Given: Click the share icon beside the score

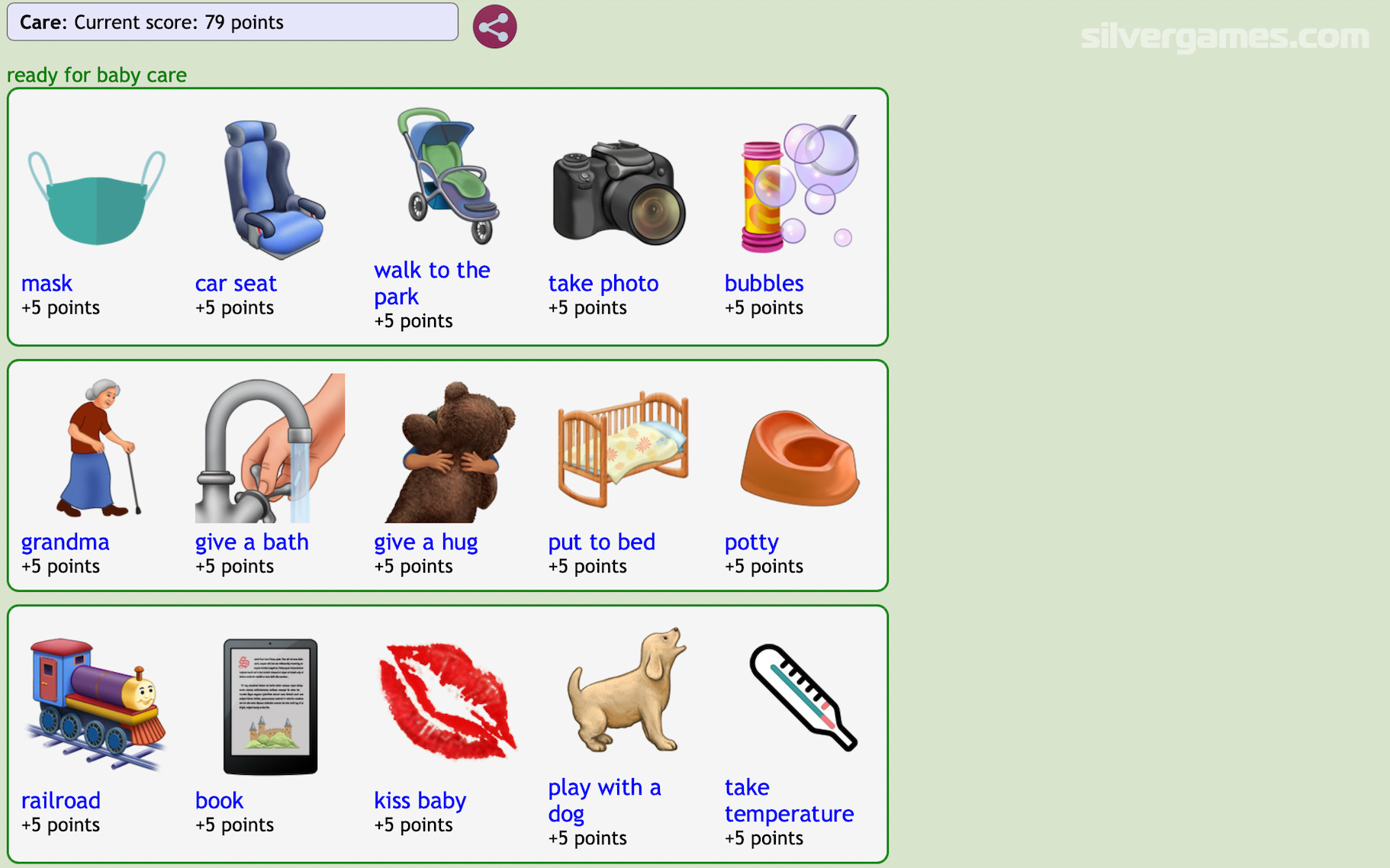Looking at the screenshot, I should point(494,27).
